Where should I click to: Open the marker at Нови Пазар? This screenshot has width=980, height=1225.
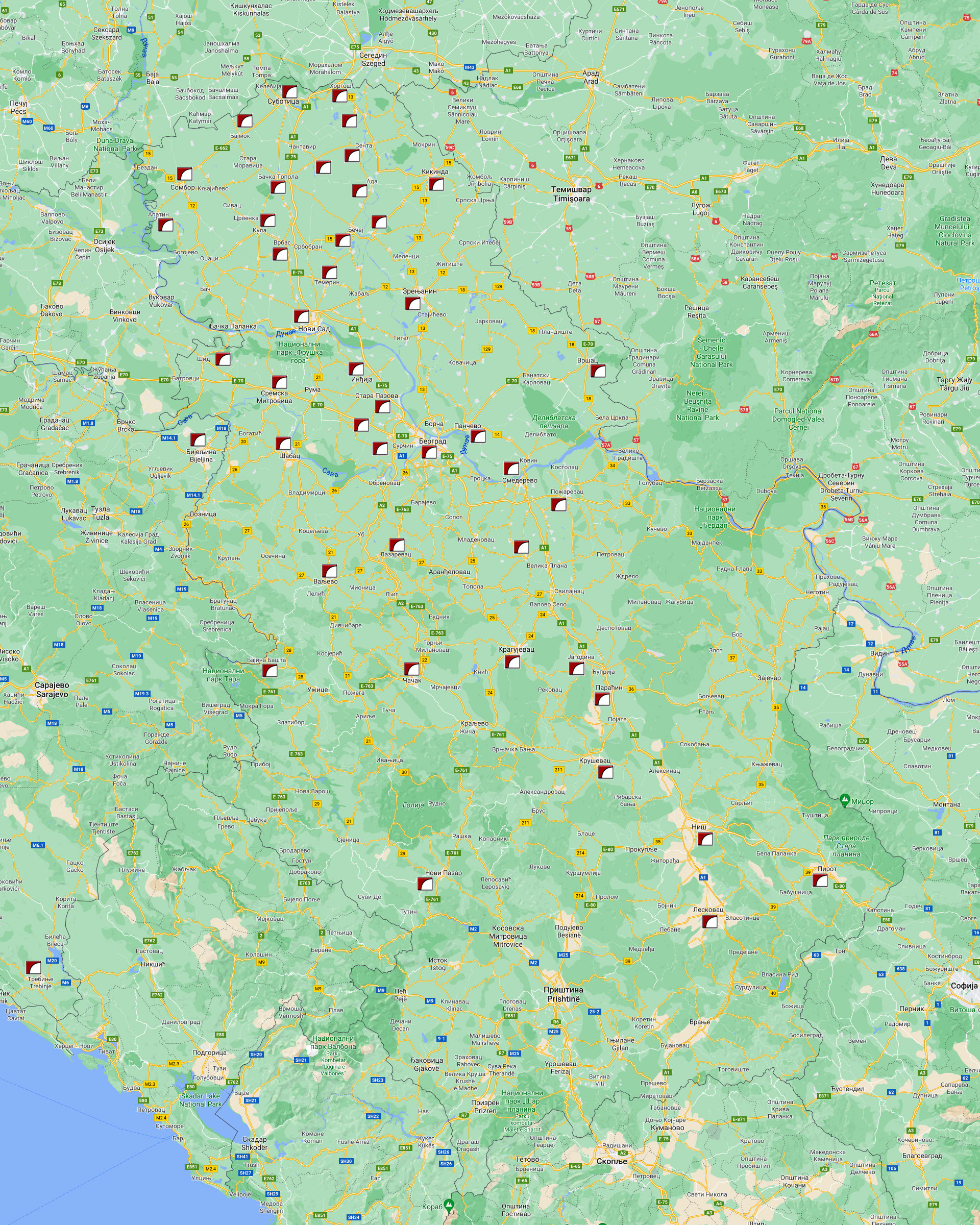pyautogui.click(x=425, y=884)
